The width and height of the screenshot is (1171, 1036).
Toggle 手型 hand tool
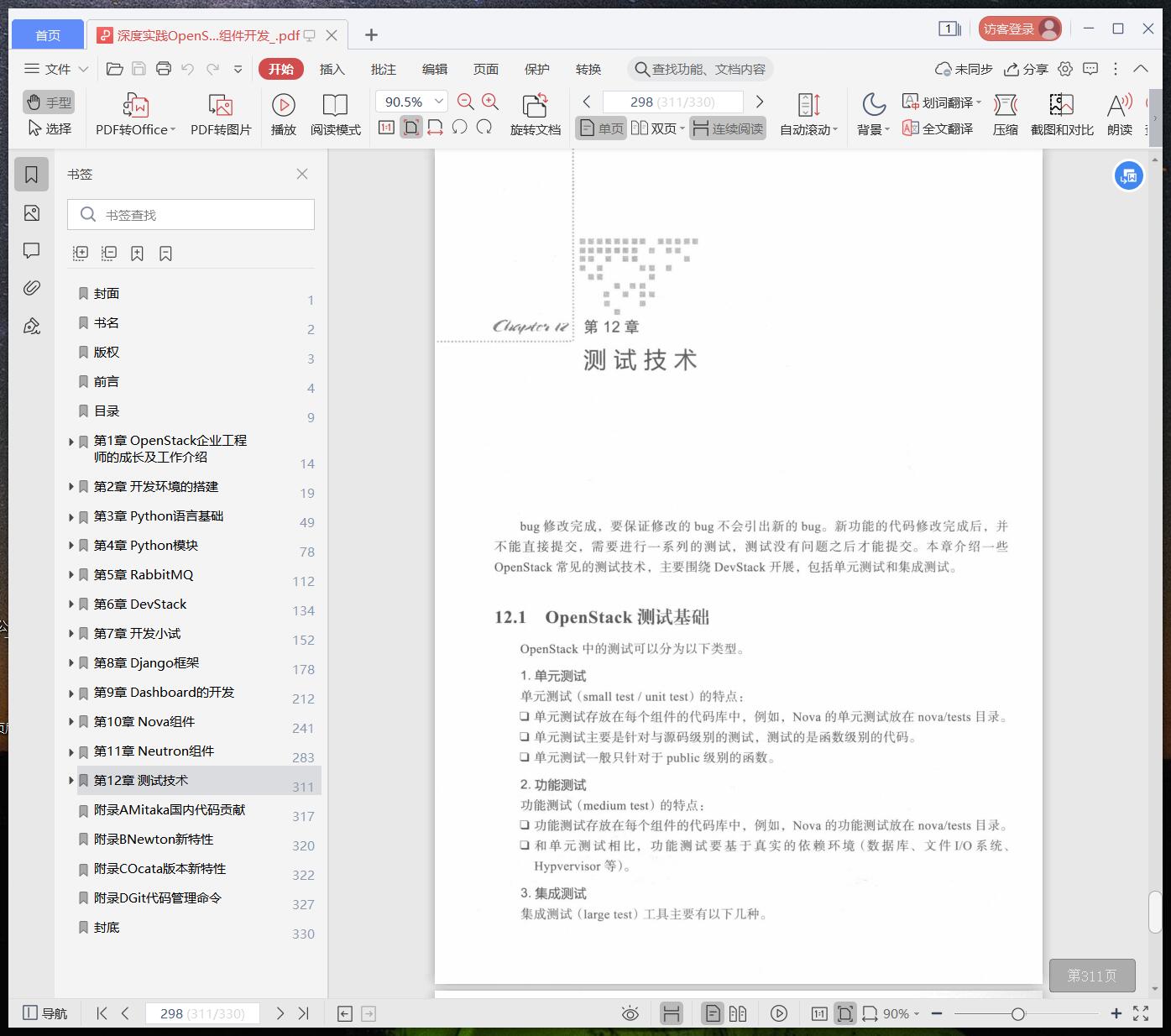click(x=49, y=102)
